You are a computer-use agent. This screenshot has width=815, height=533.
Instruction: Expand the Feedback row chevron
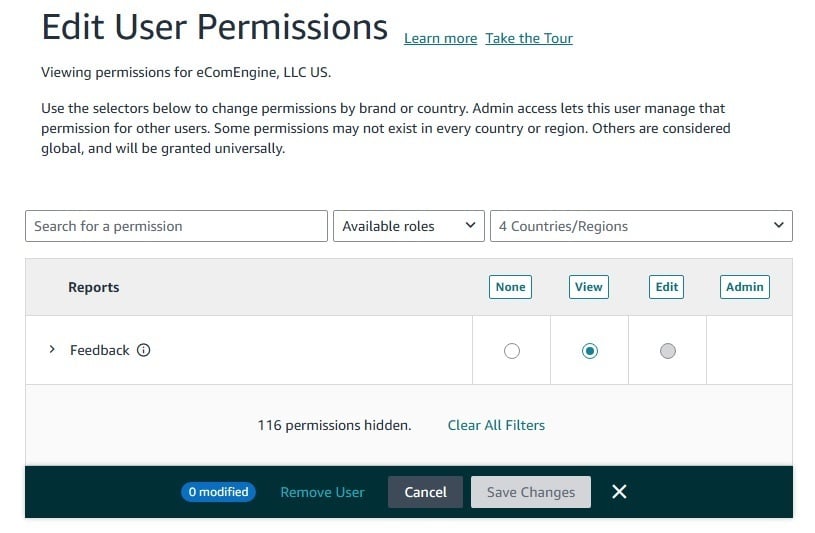point(52,350)
